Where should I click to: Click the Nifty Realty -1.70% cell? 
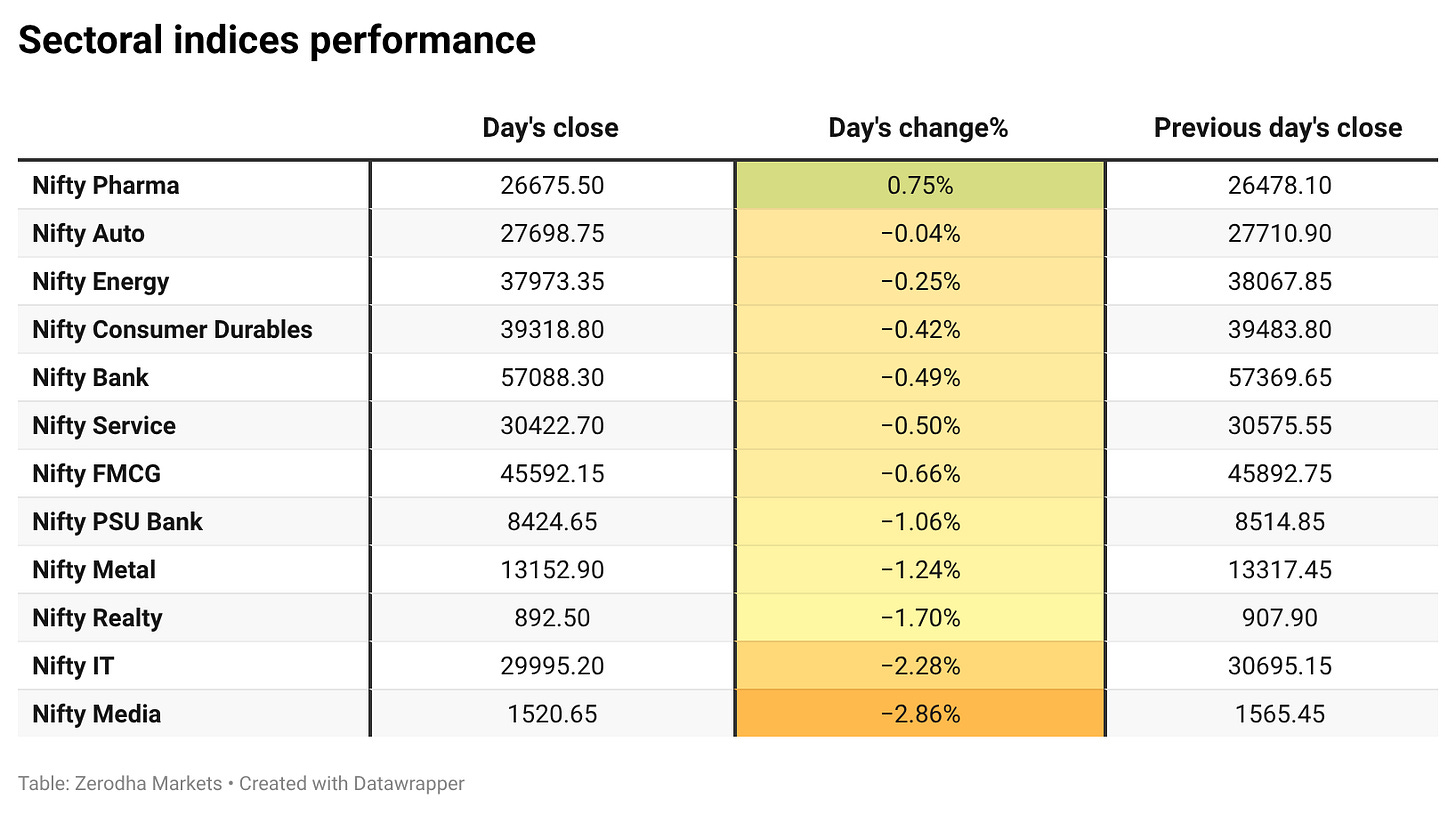pyautogui.click(x=920, y=617)
